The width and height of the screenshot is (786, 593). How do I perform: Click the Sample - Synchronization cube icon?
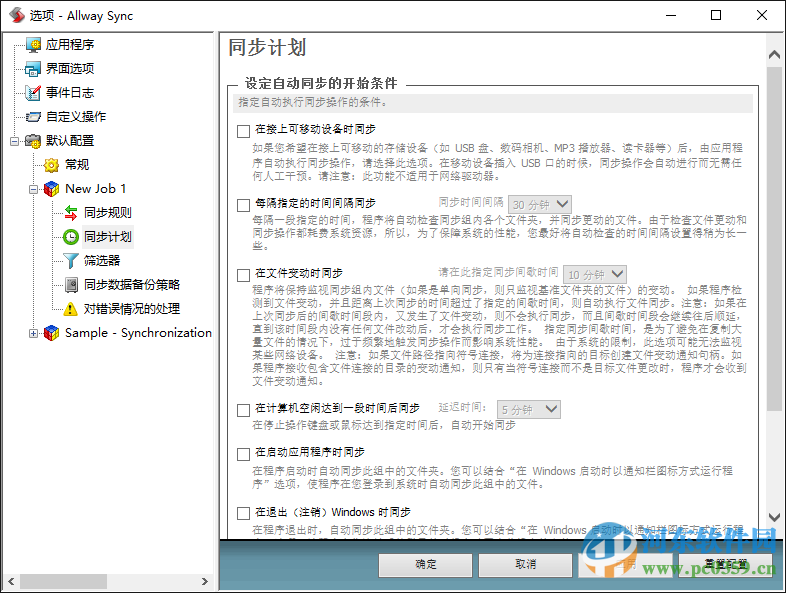pyautogui.click(x=52, y=333)
